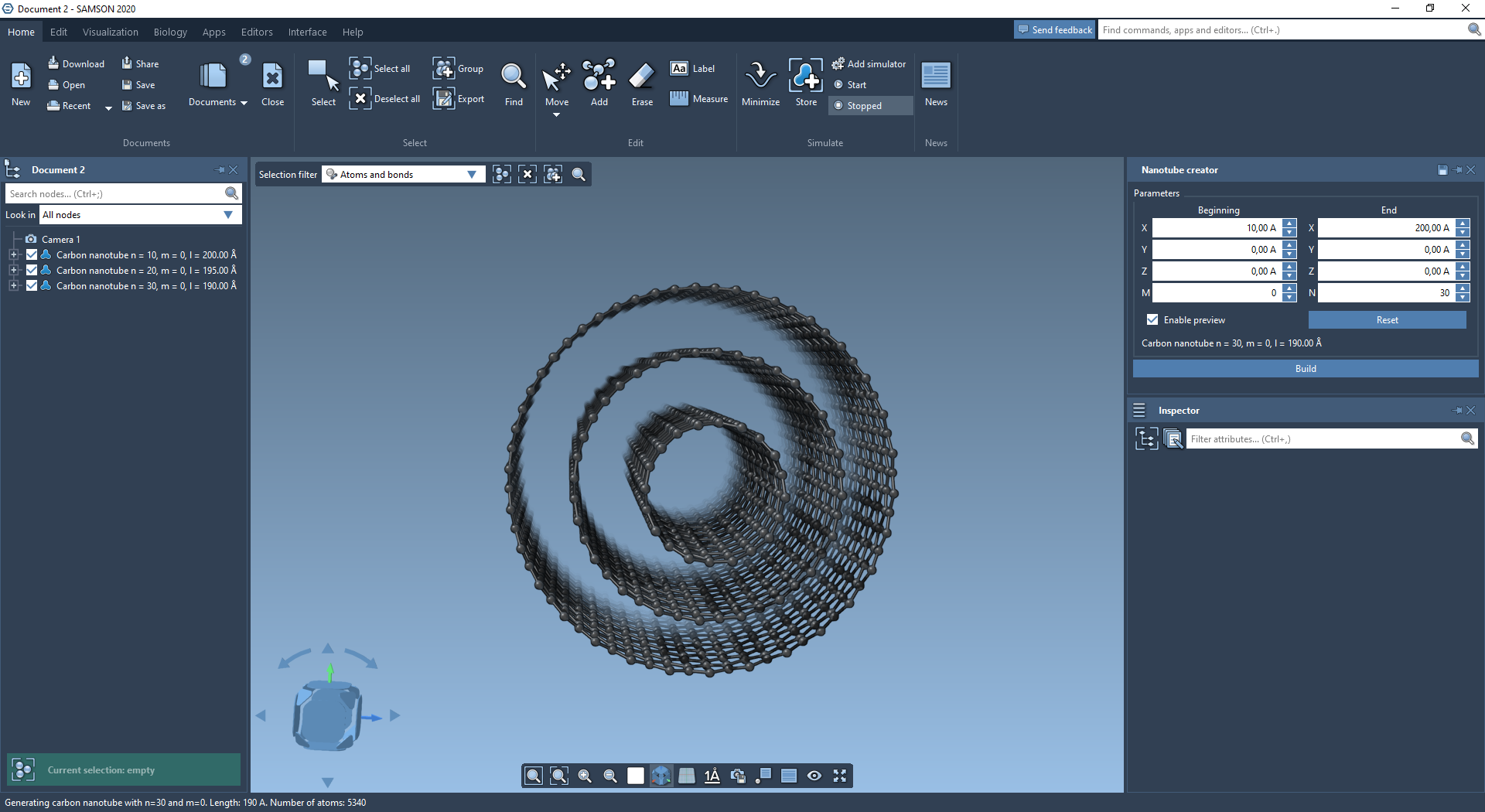The image size is (1485, 812).
Task: Open the Find tool
Action: pos(513,77)
